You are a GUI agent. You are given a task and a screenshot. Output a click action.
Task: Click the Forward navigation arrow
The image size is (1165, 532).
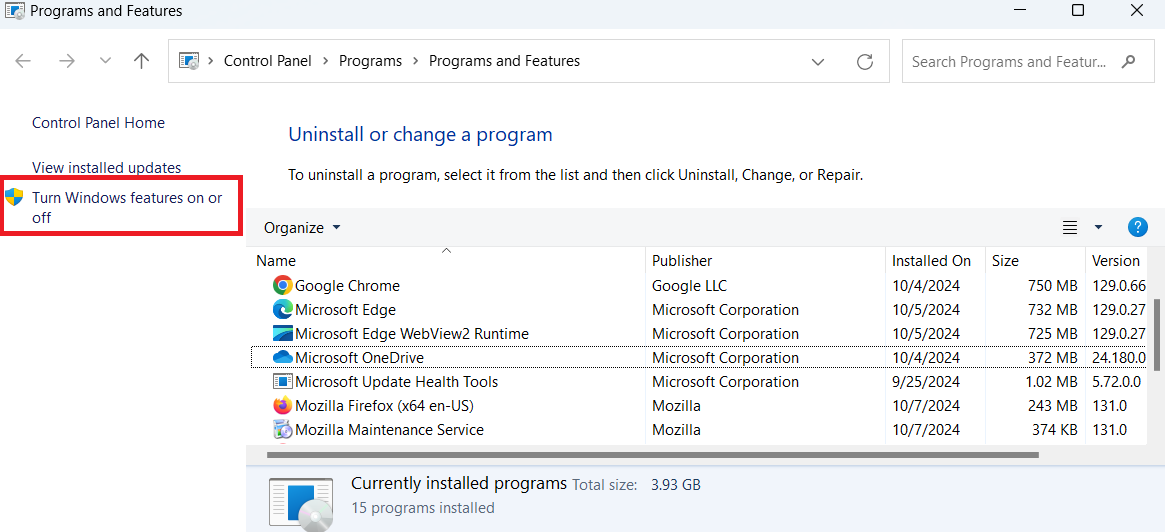pos(67,61)
